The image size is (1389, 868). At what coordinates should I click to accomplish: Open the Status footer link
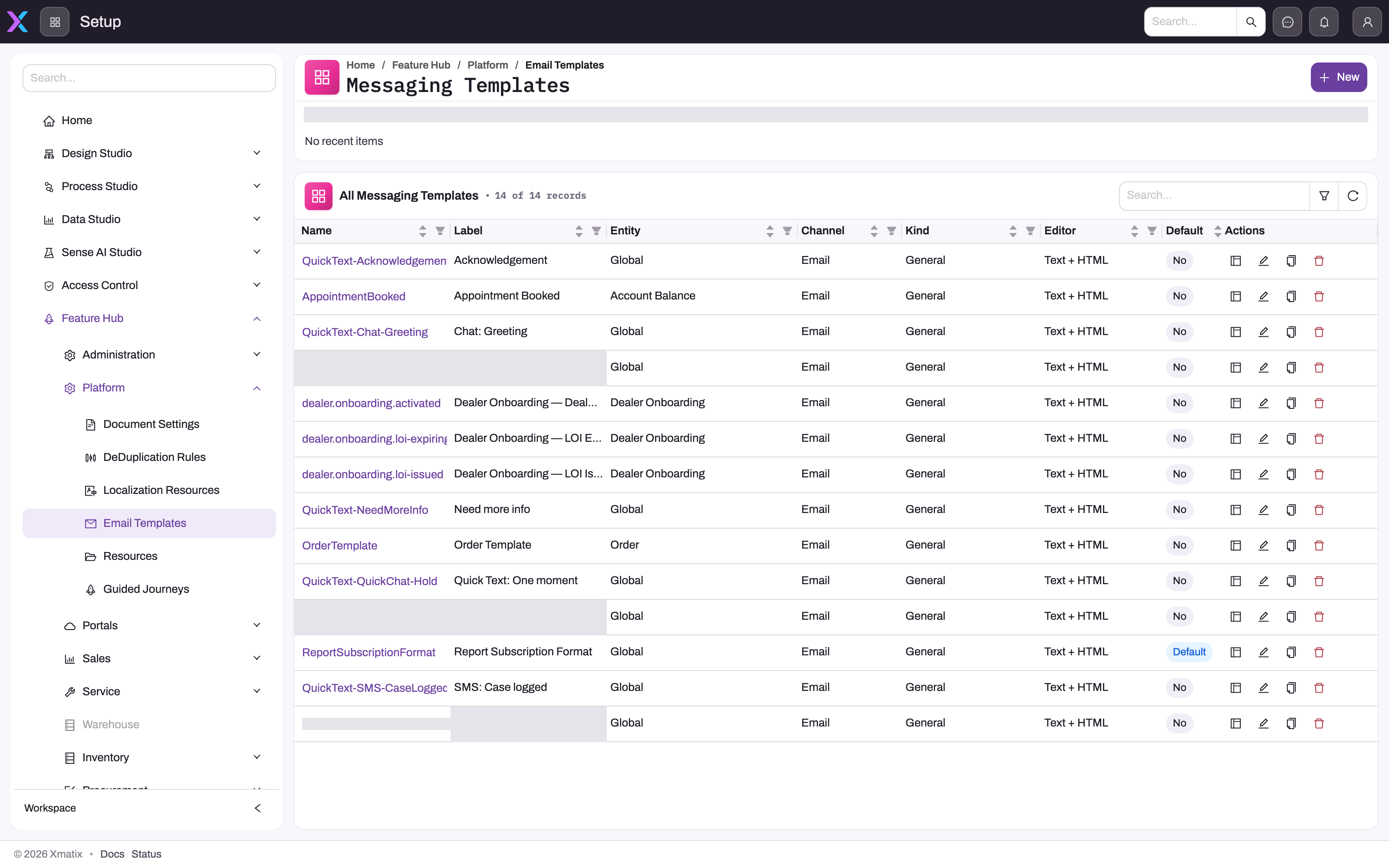click(x=146, y=854)
